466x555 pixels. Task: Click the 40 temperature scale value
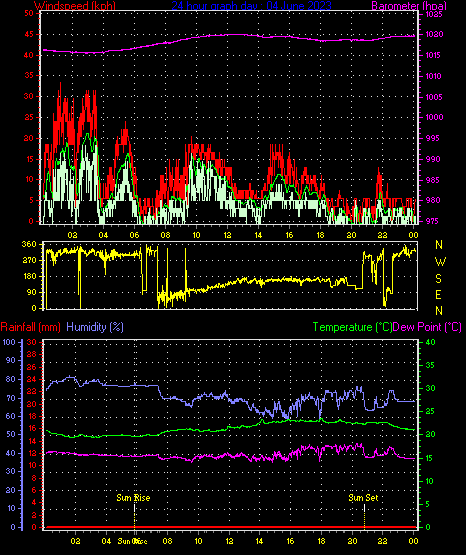(430, 342)
